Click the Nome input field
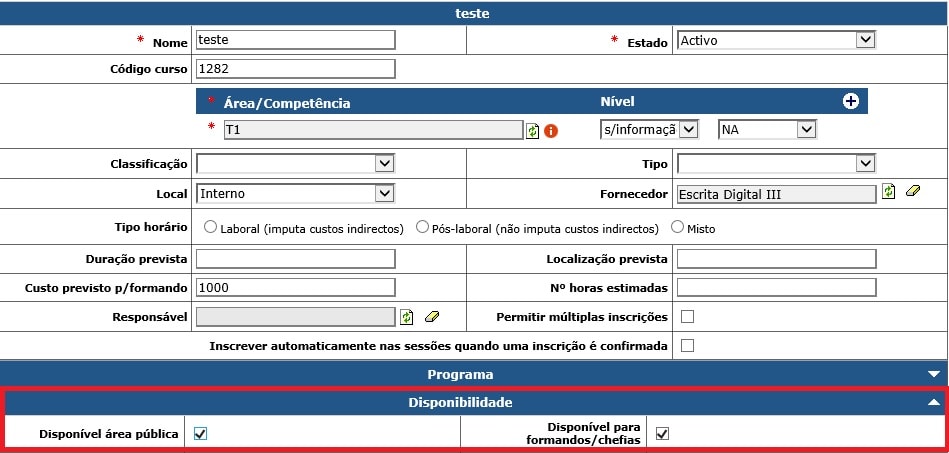 point(295,40)
